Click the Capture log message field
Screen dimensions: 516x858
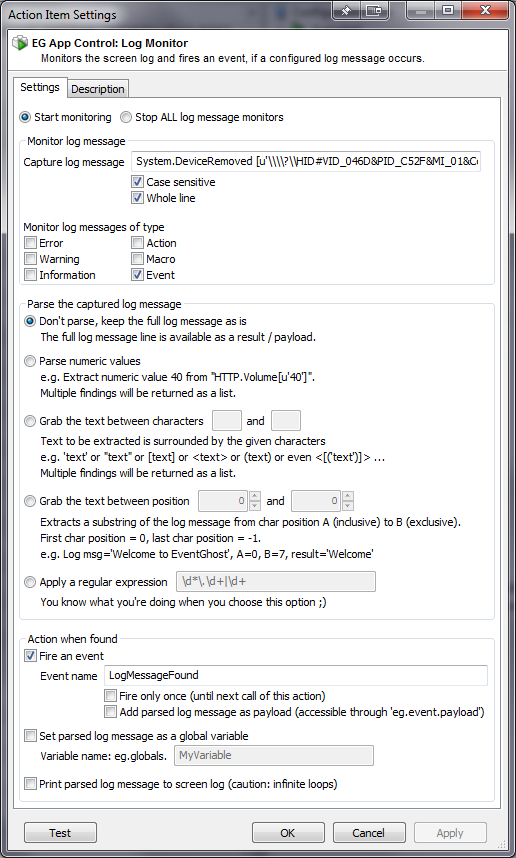(306, 162)
